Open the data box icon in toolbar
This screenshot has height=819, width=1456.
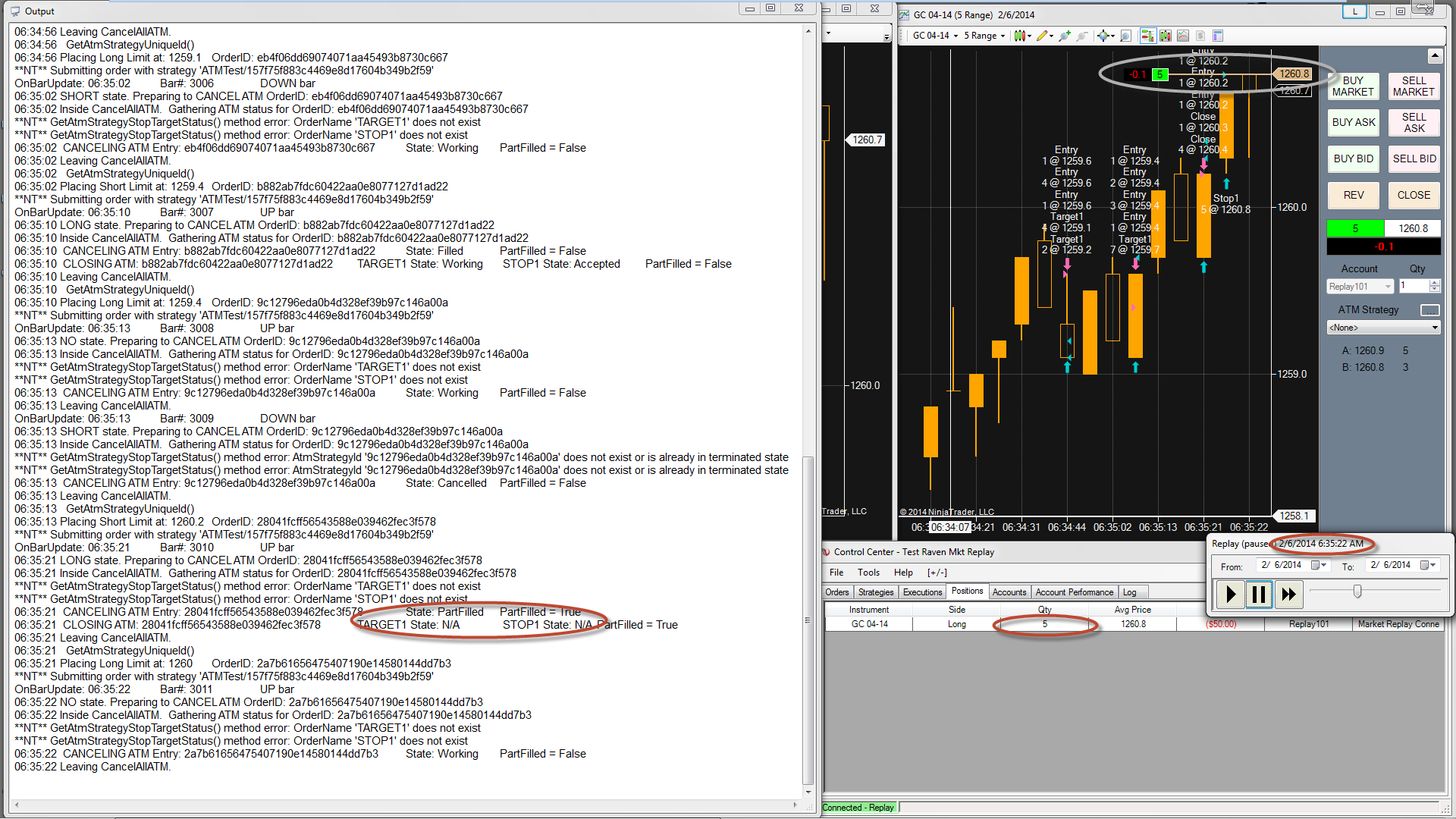[1125, 36]
